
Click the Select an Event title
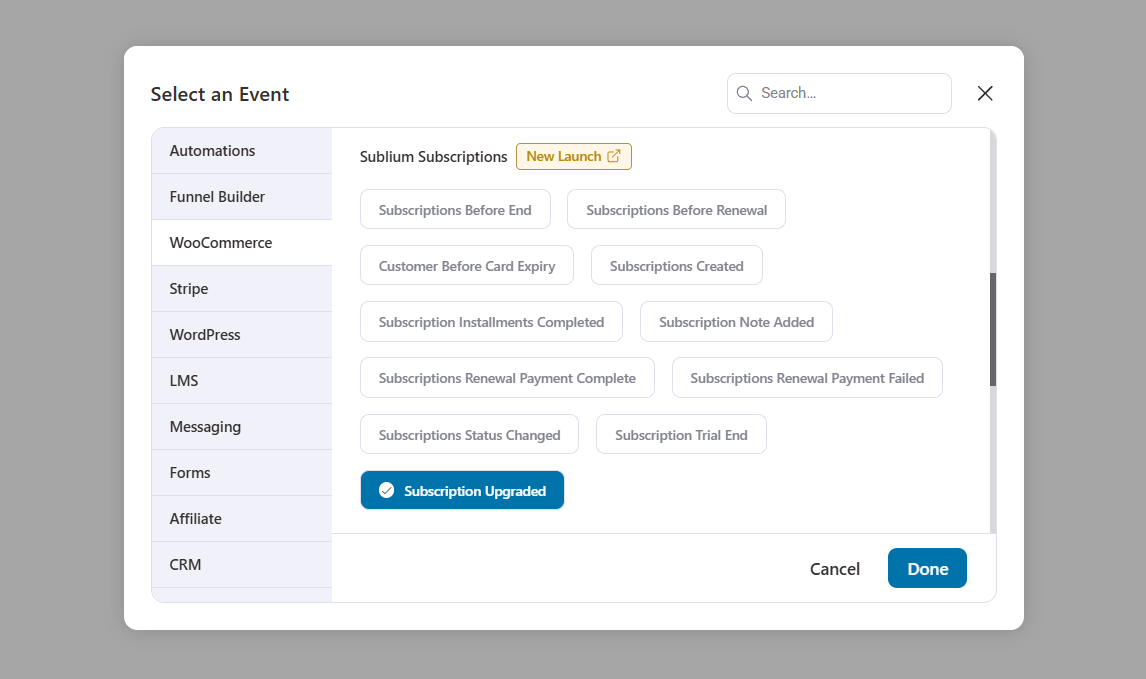[x=220, y=94]
